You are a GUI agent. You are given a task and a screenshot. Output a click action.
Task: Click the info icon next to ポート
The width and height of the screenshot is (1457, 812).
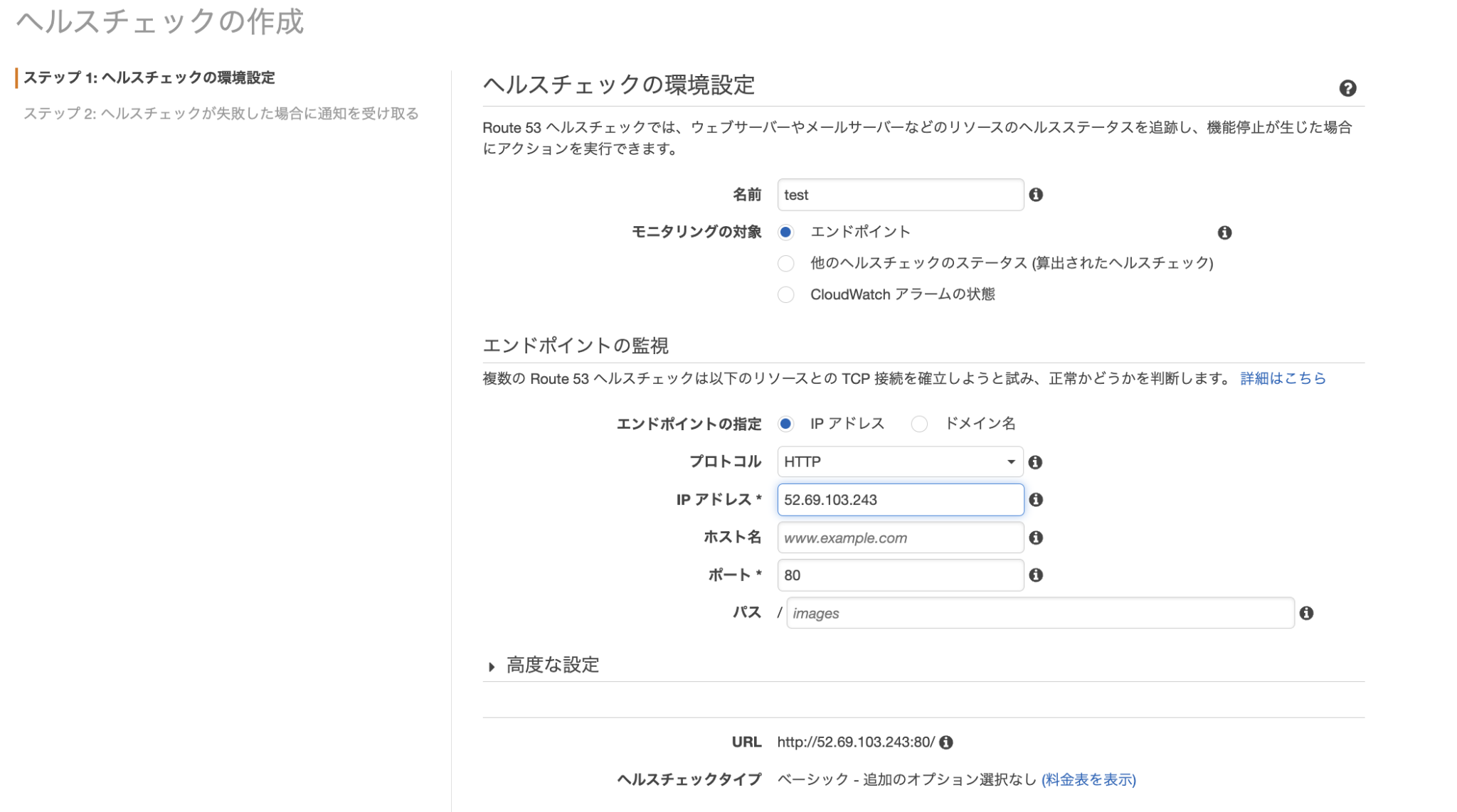[x=1037, y=575]
